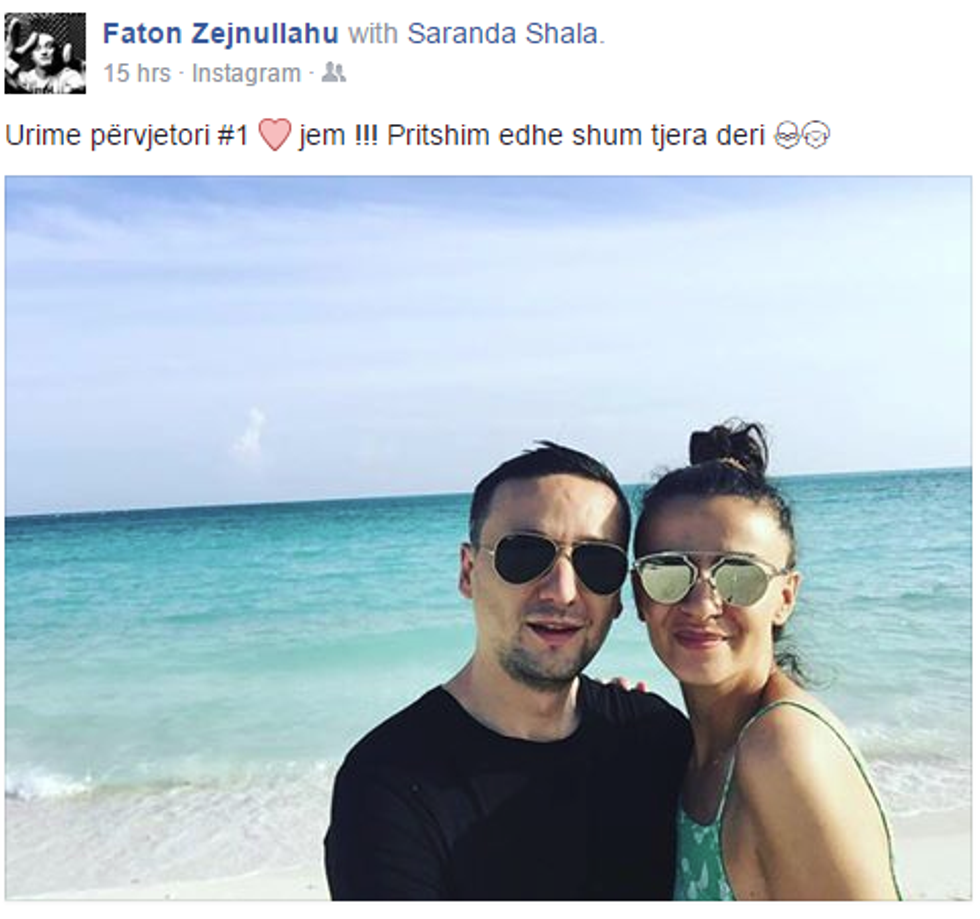Click the last smiley emoji in caption

point(816,136)
